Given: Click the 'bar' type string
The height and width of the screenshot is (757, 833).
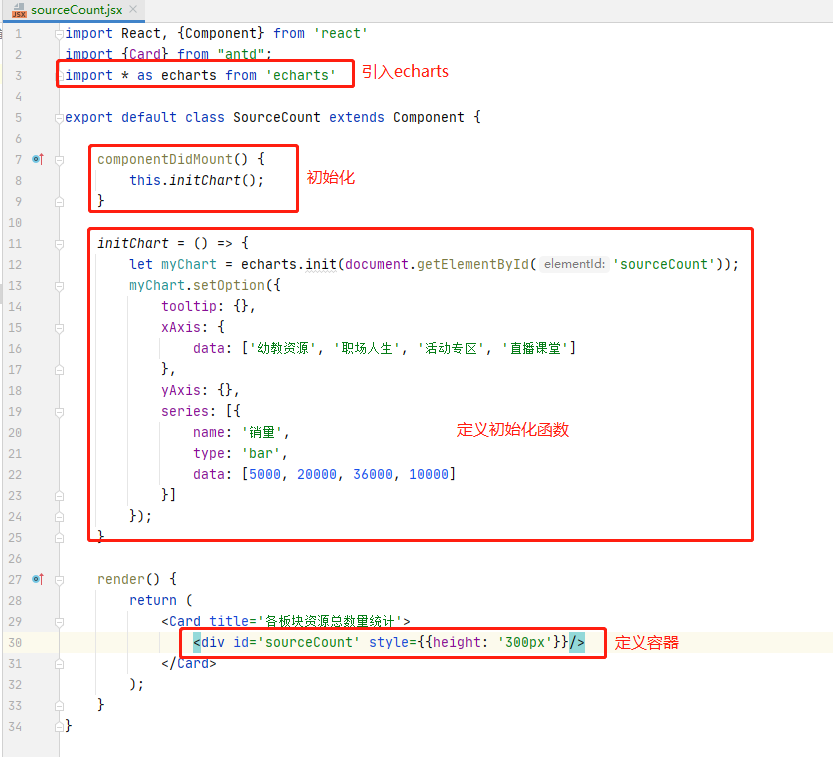Looking at the screenshot, I should pyautogui.click(x=261, y=454).
